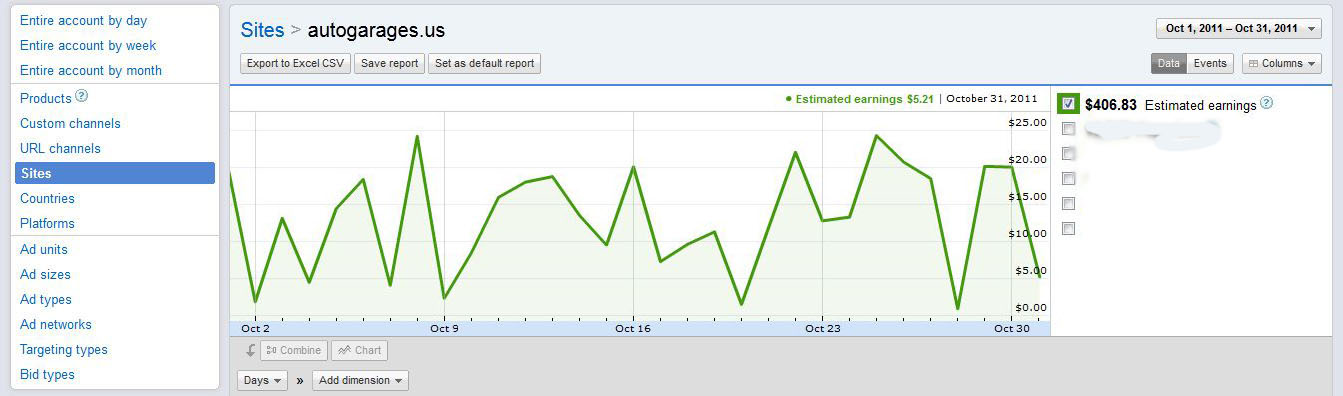This screenshot has height=396, width=1343.
Task: Select Countries in the sidebar
Action: pyautogui.click(x=47, y=198)
